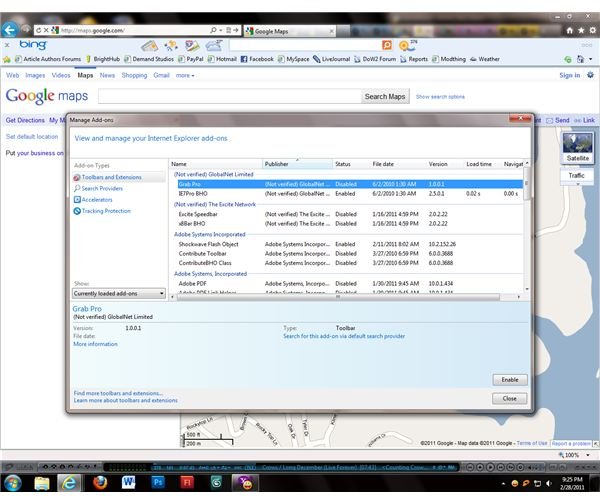Open Windows Explorer folder taskbar icon
600x497 pixels.
coord(42,483)
